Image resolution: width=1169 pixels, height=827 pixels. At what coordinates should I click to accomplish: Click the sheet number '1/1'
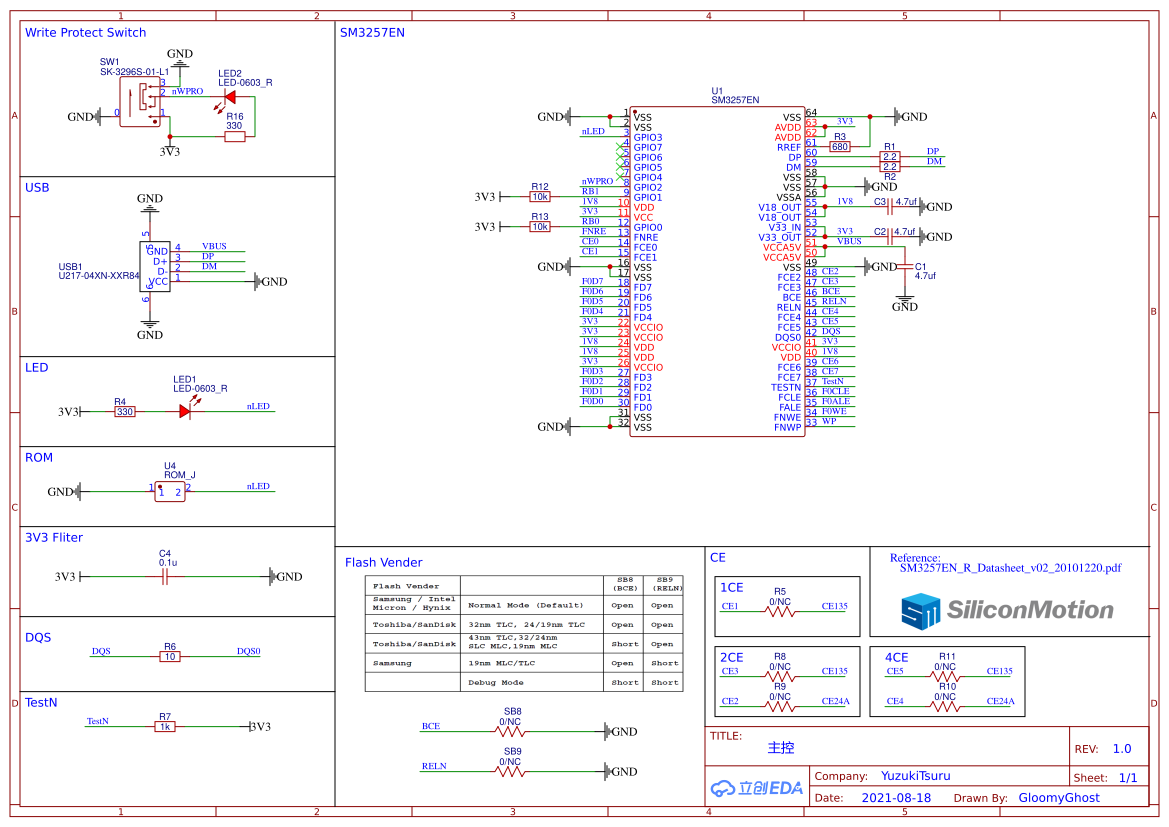[x=1128, y=778]
